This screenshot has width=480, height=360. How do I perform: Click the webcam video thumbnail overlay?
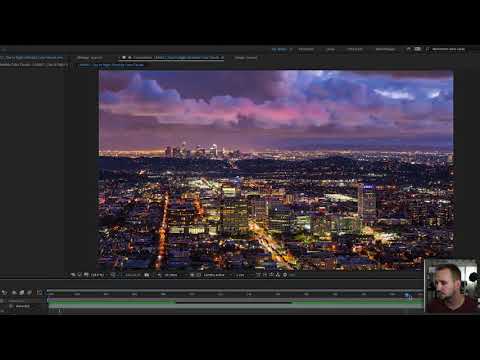pos(452,286)
